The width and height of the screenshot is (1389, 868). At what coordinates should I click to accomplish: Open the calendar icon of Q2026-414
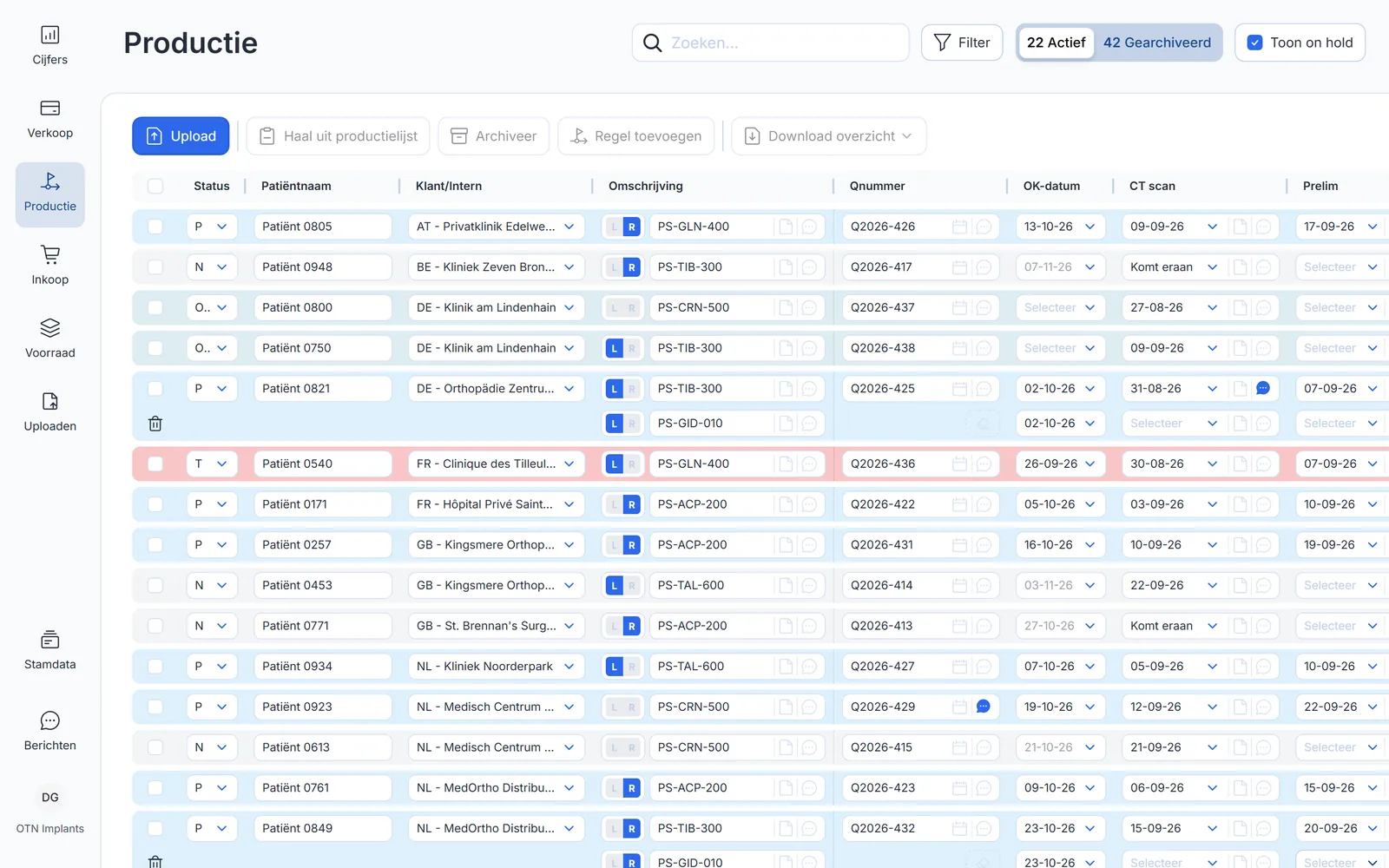959,585
